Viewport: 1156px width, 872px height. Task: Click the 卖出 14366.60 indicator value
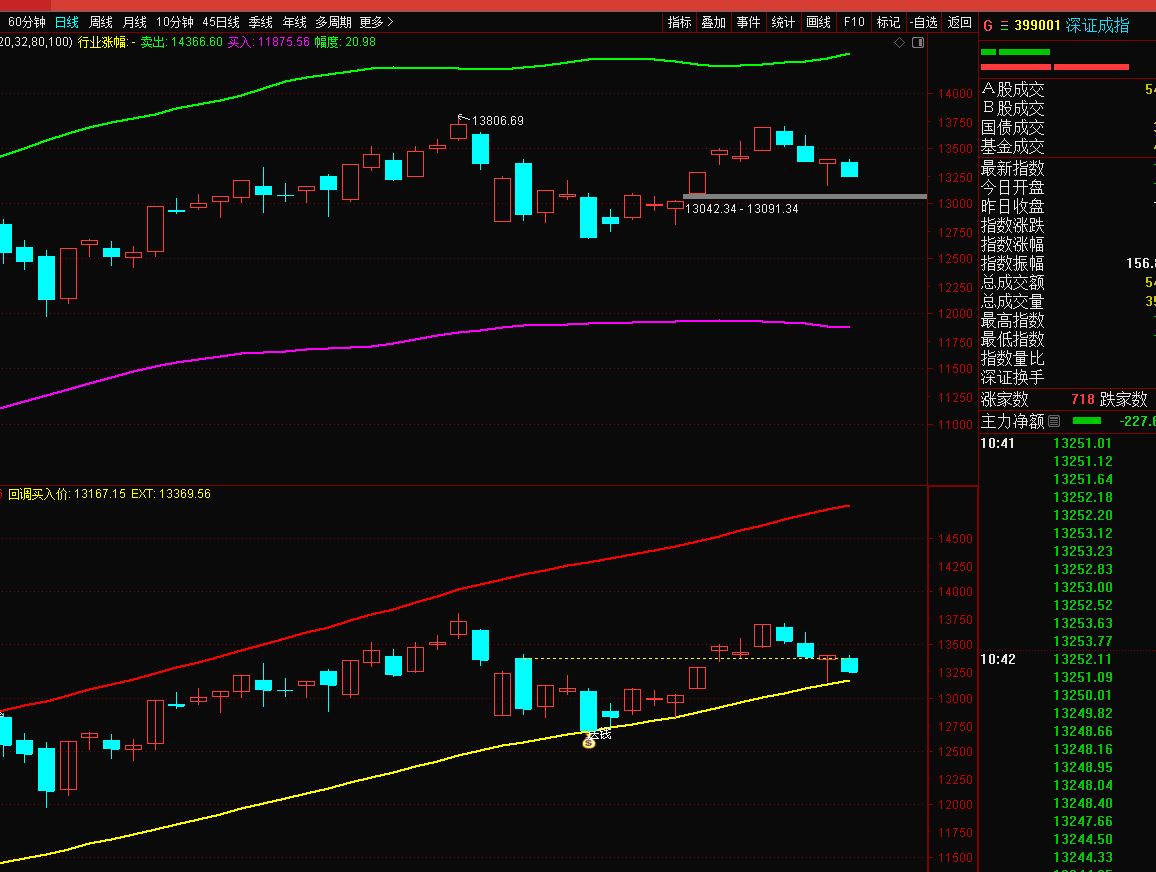(x=181, y=42)
